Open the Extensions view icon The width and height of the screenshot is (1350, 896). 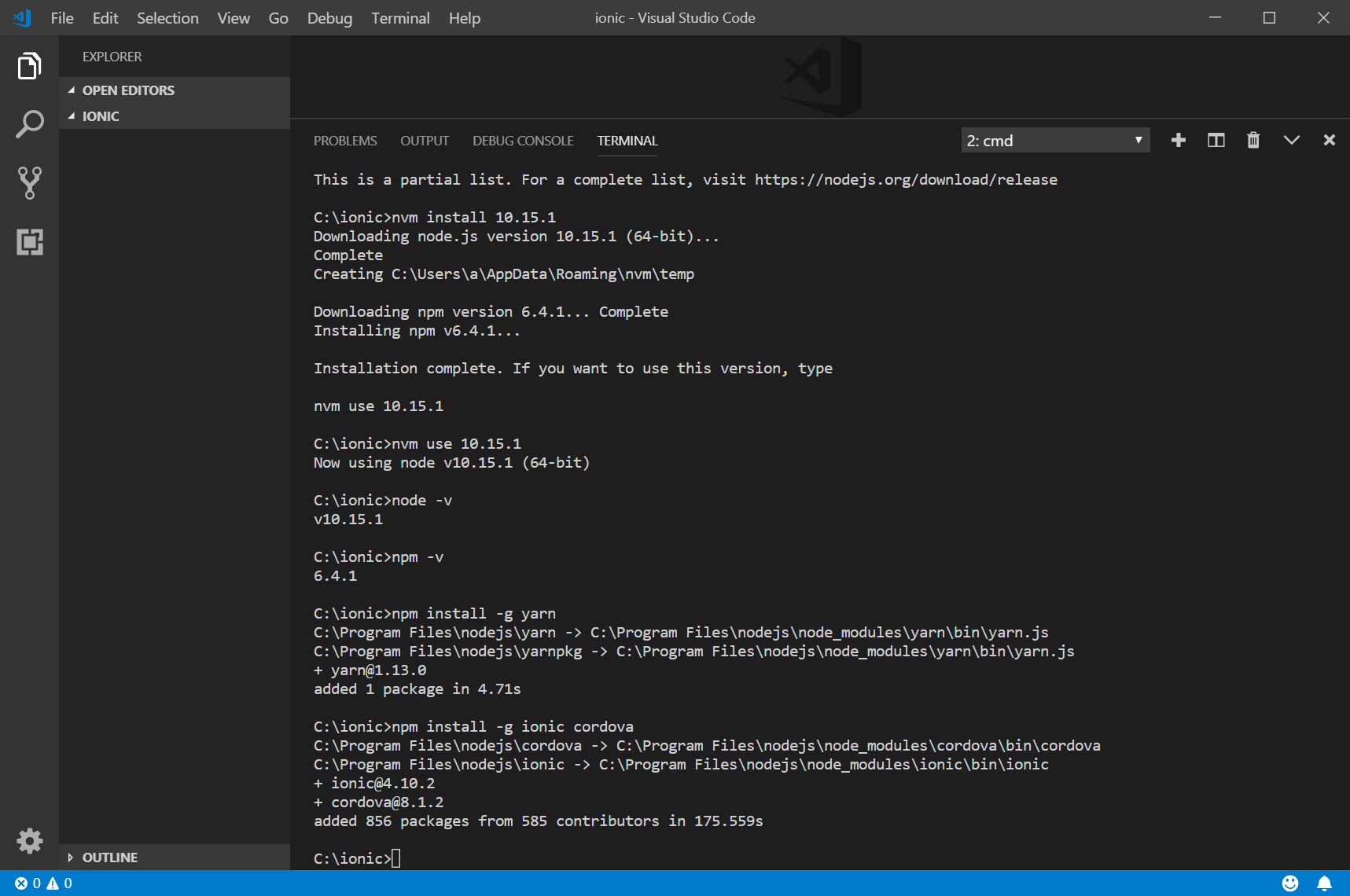29,241
